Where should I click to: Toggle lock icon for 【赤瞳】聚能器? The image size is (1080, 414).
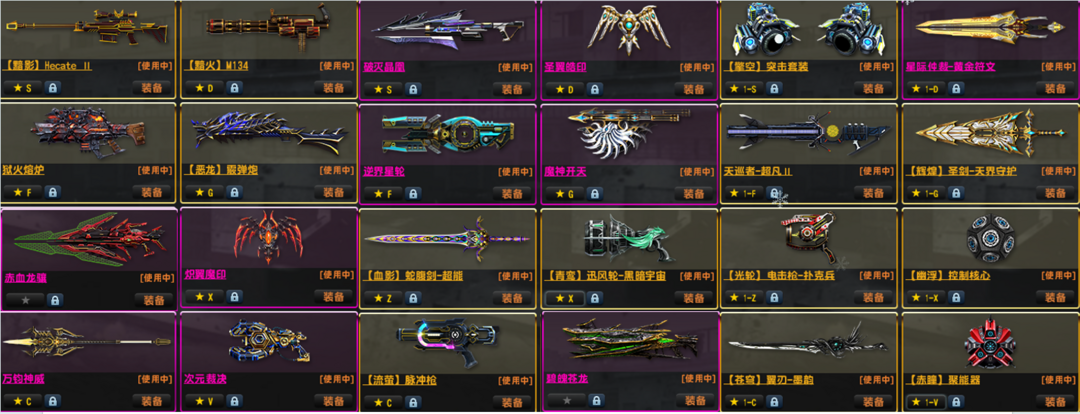coord(953,402)
